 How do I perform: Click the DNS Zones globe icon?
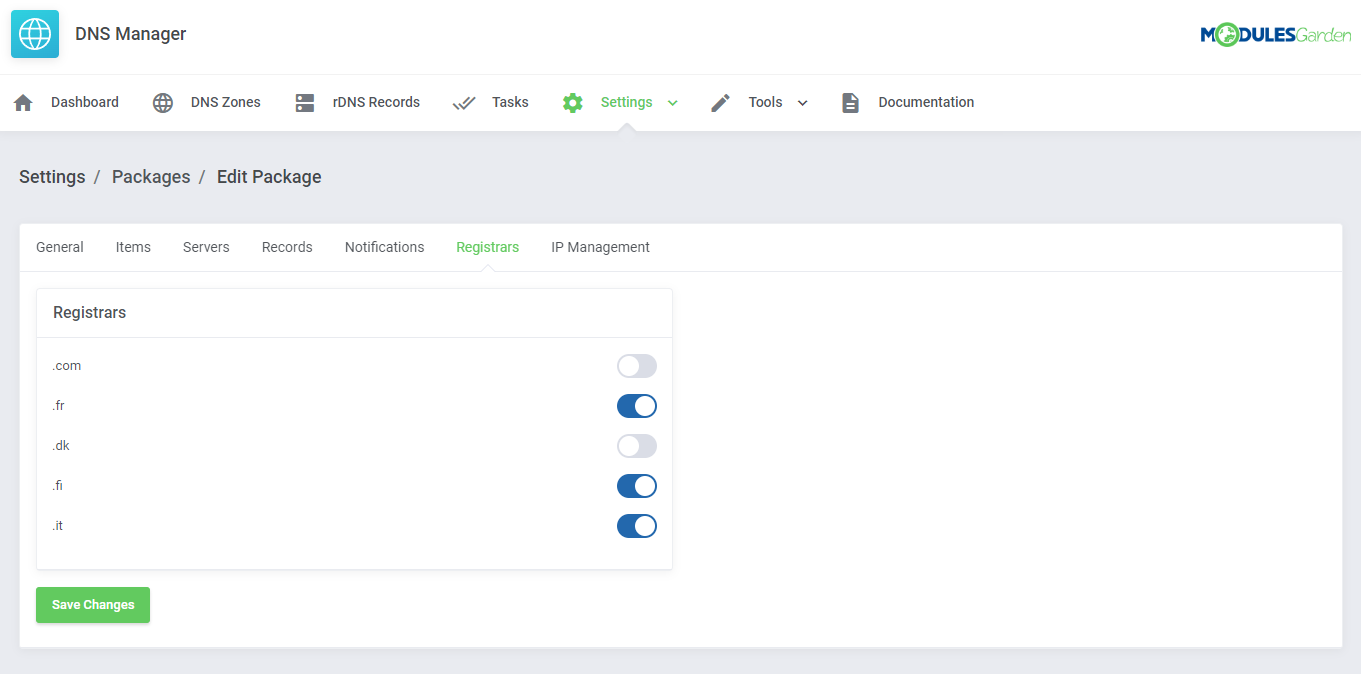point(162,102)
